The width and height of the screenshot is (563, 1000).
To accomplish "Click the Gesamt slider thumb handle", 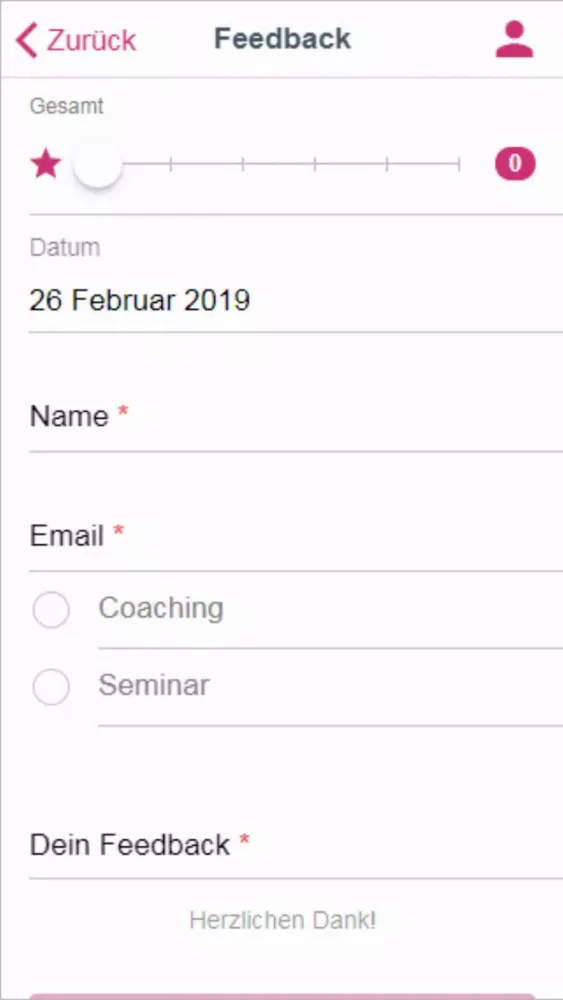I will 97,164.
